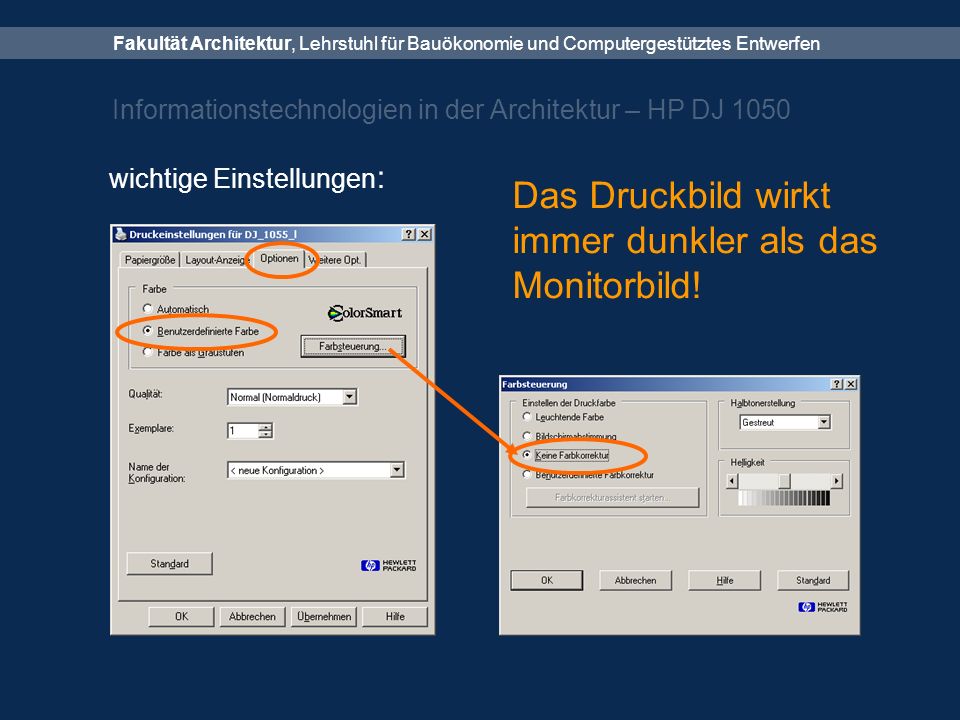This screenshot has width=960, height=720.
Task: Click Abbrechen in Farbsteuerung dialog
Action: 636,580
